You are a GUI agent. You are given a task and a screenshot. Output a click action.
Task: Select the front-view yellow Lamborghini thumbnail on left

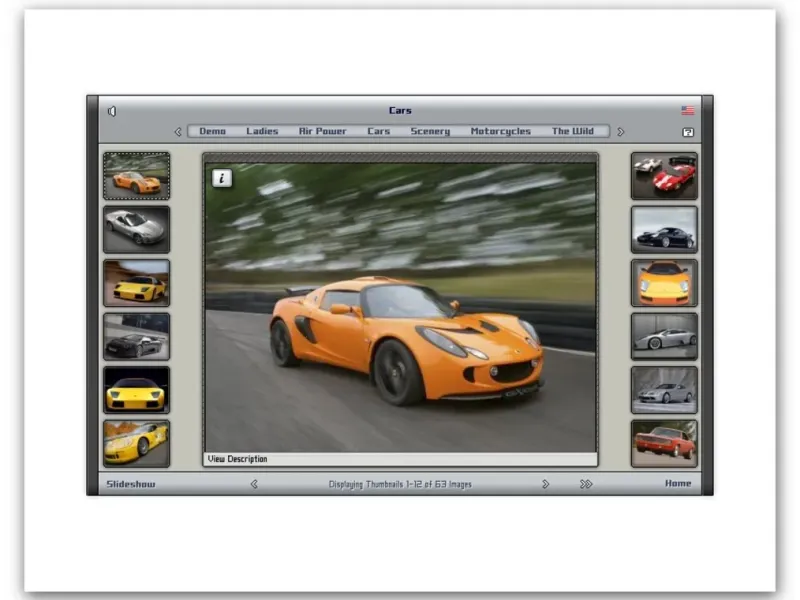tap(136, 389)
